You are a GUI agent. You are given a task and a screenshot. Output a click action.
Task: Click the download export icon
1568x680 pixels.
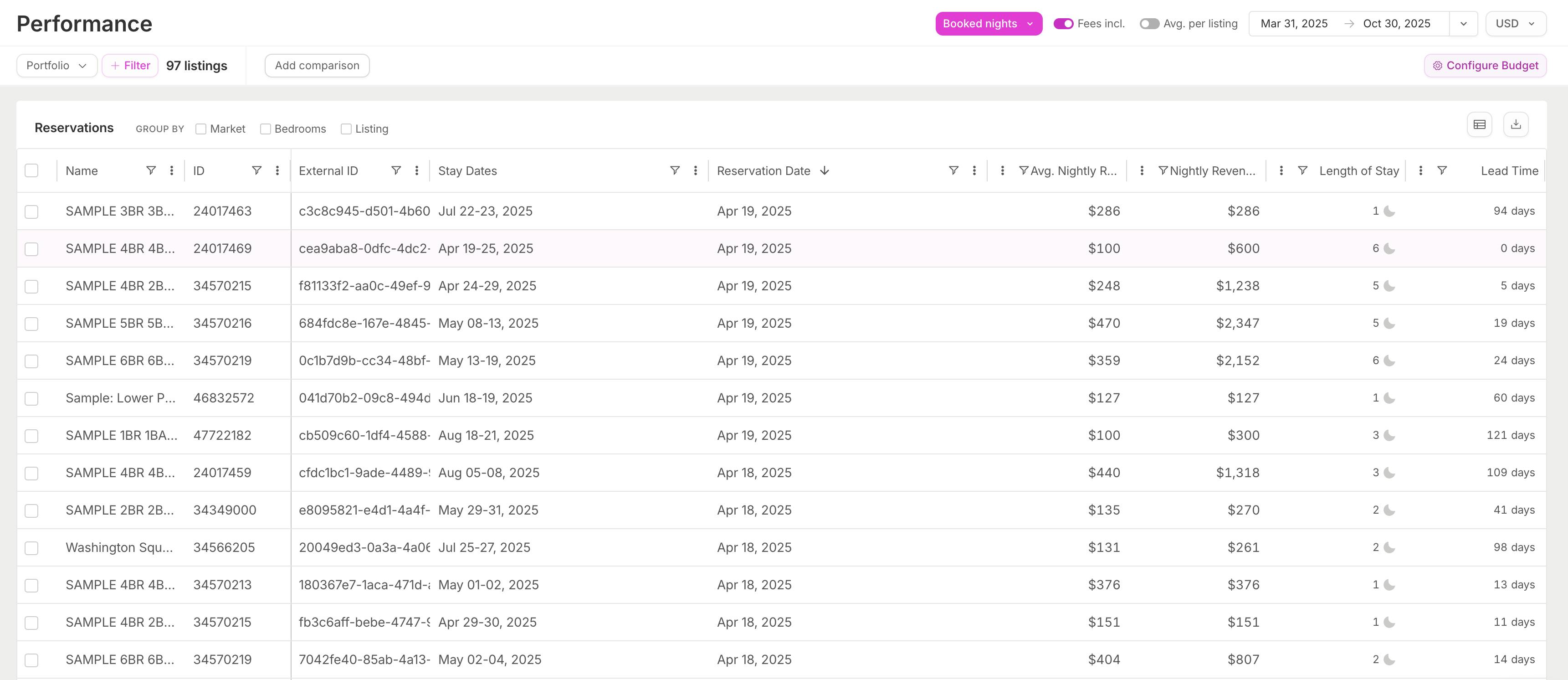tap(1516, 124)
